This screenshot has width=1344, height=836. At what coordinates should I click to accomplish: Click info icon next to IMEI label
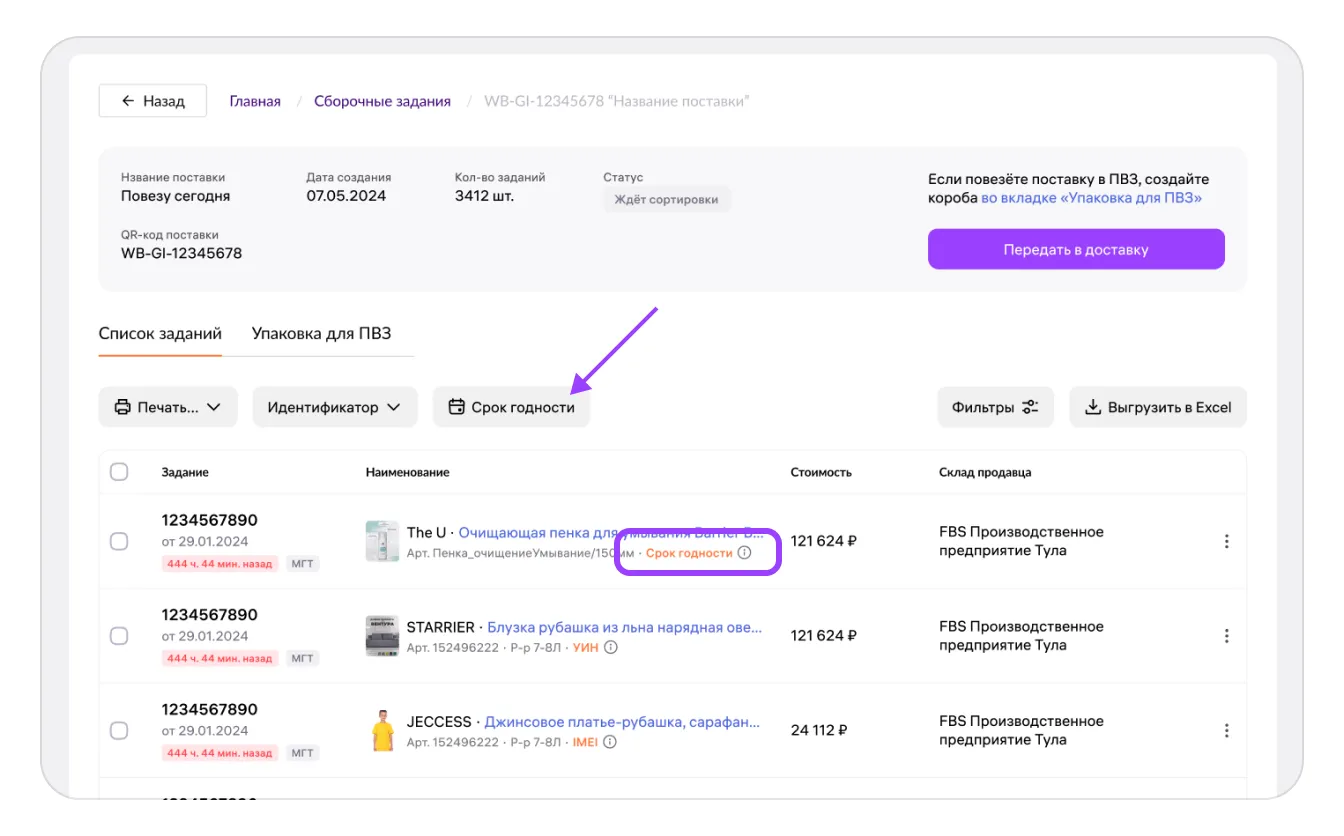[610, 742]
